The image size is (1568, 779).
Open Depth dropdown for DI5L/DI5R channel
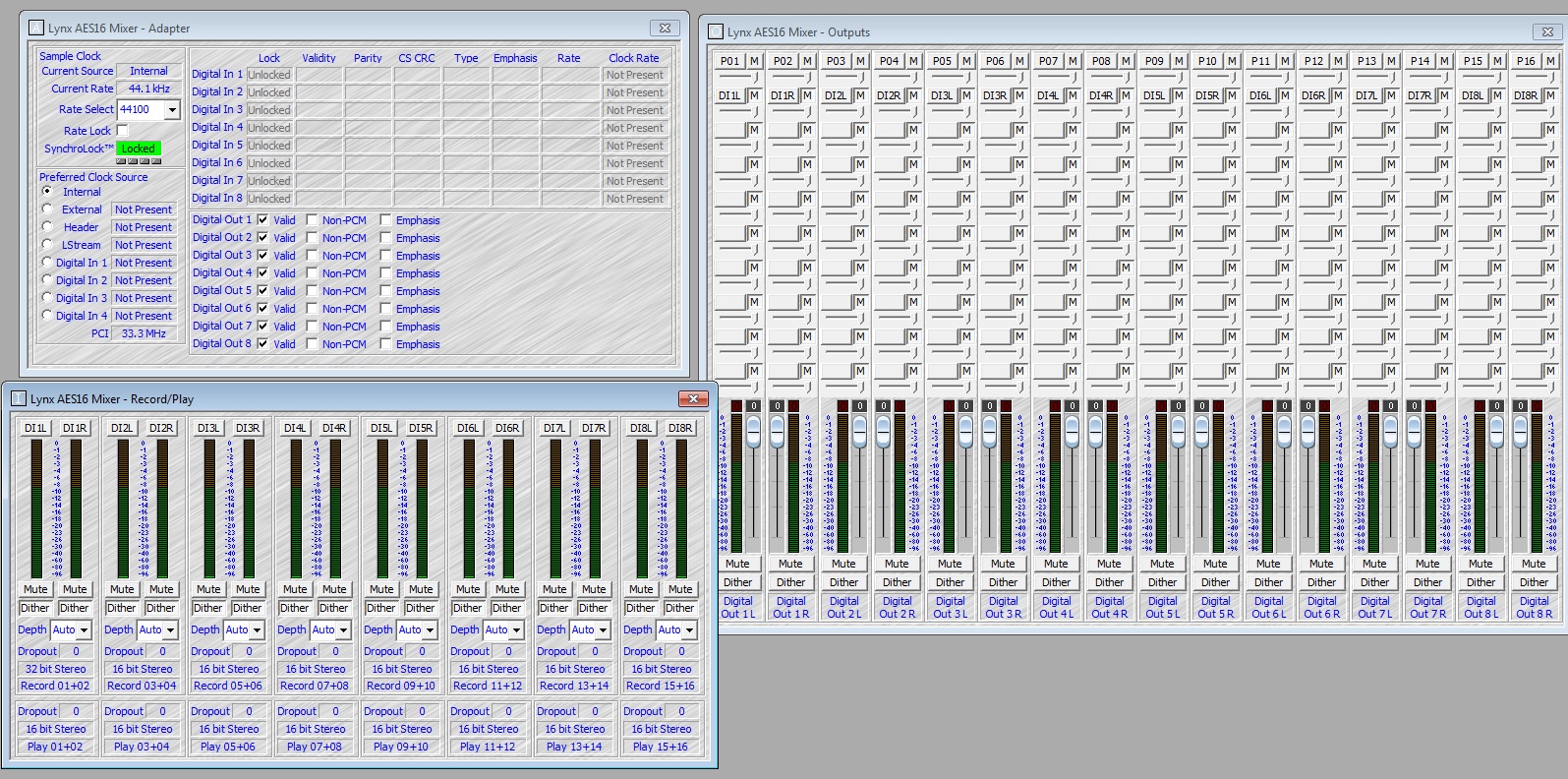(430, 630)
